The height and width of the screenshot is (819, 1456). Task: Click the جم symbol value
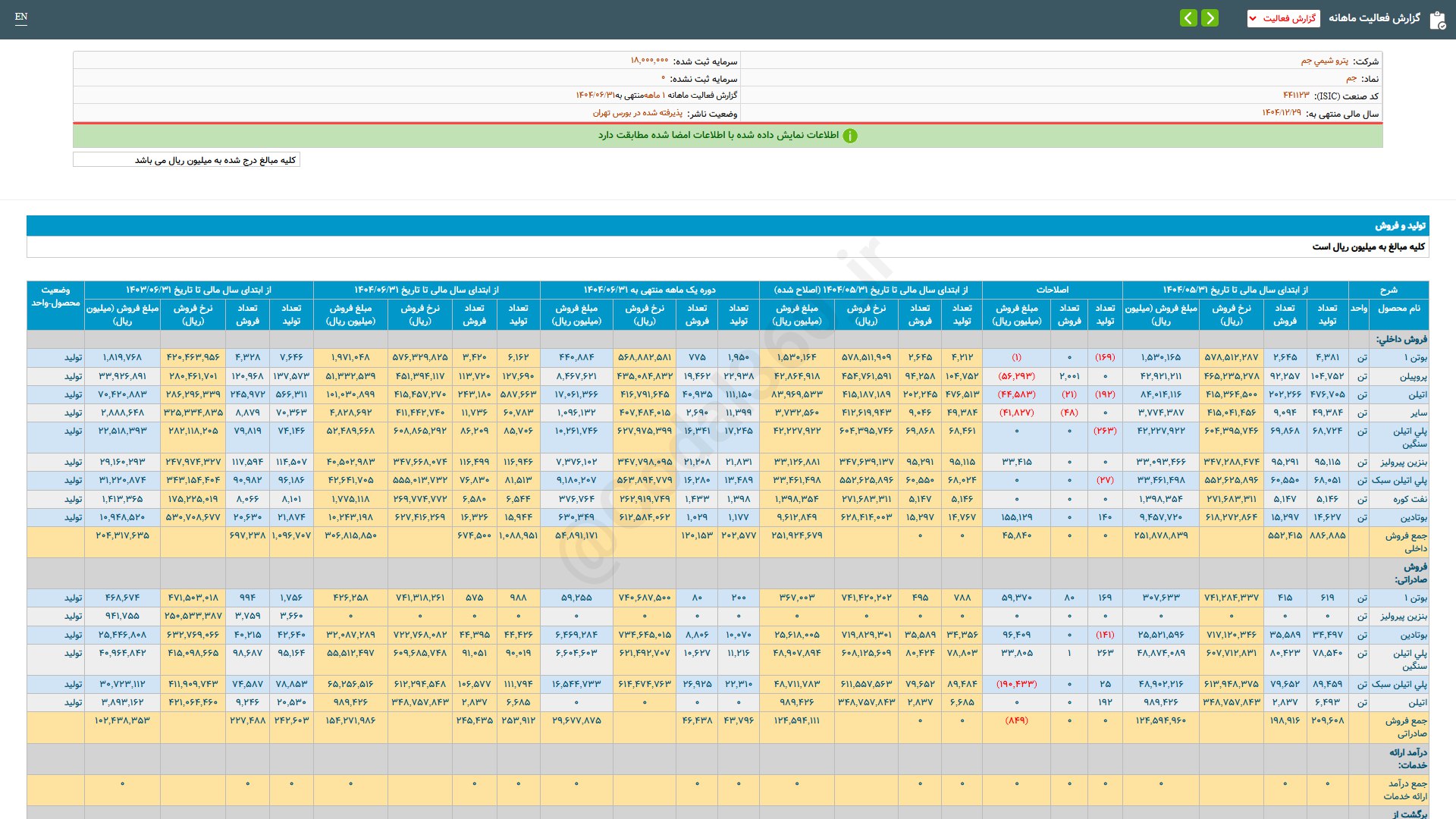point(1351,79)
